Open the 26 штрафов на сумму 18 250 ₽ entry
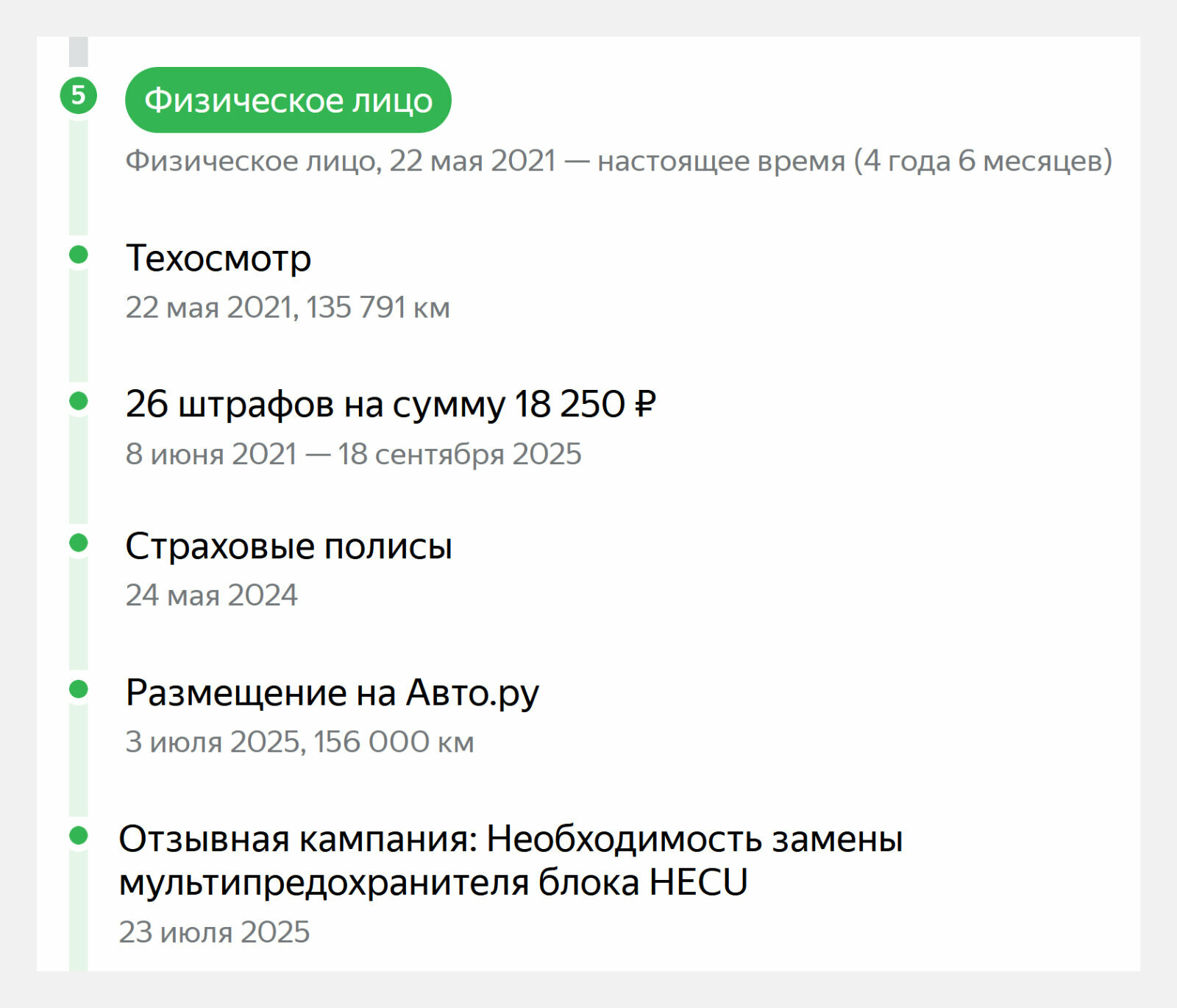The image size is (1177, 1008). [391, 404]
